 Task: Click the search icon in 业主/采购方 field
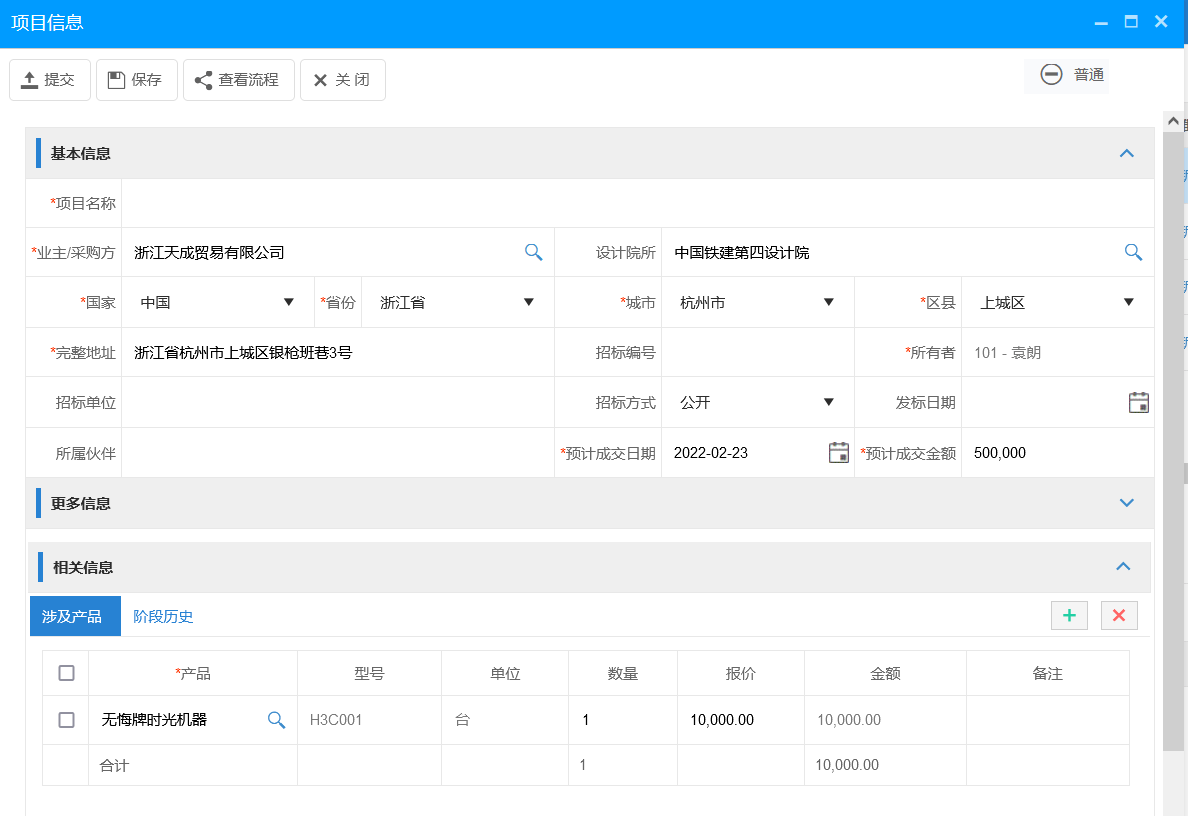tap(534, 252)
